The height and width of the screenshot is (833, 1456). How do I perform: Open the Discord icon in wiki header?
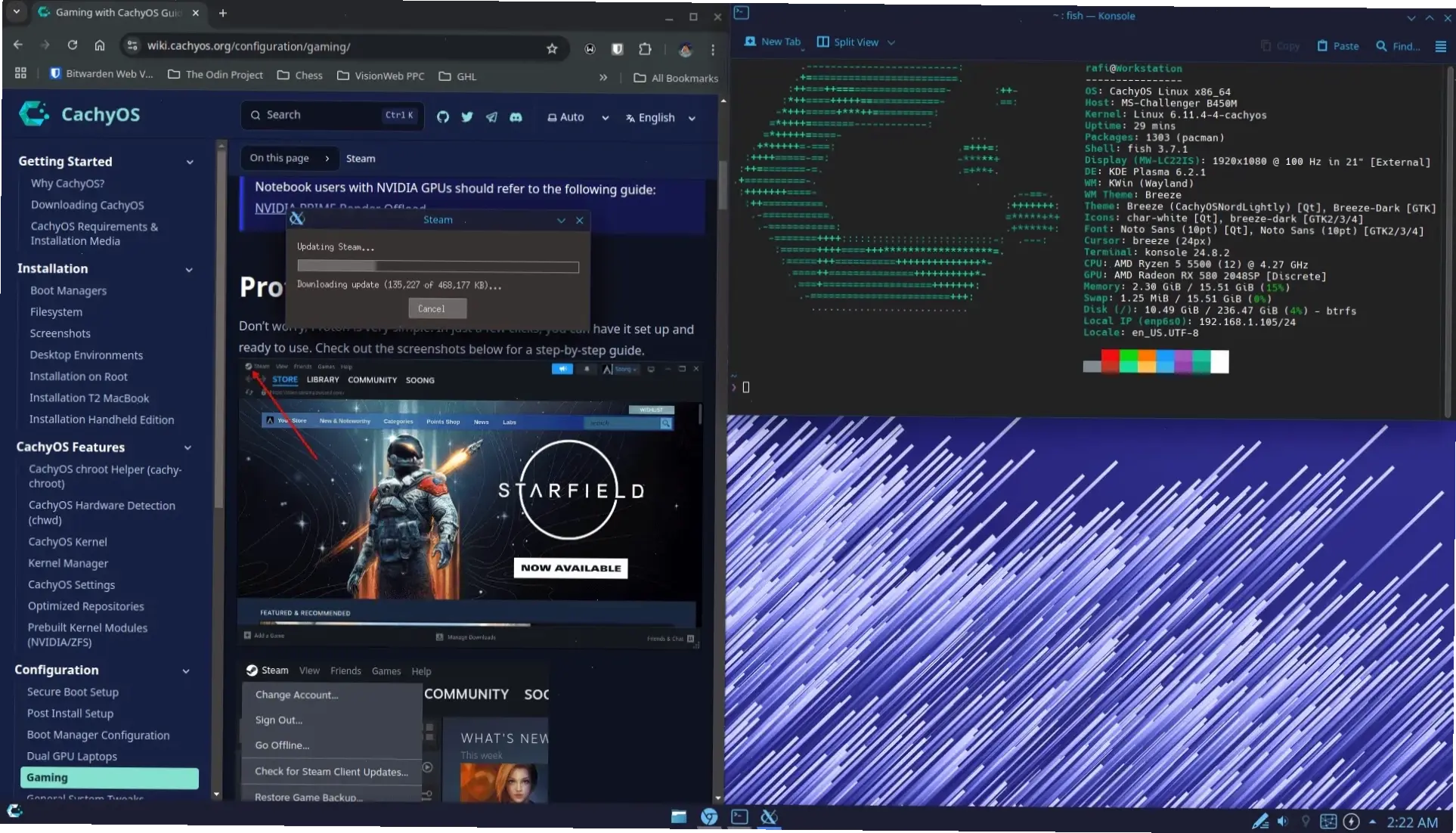[x=516, y=117]
